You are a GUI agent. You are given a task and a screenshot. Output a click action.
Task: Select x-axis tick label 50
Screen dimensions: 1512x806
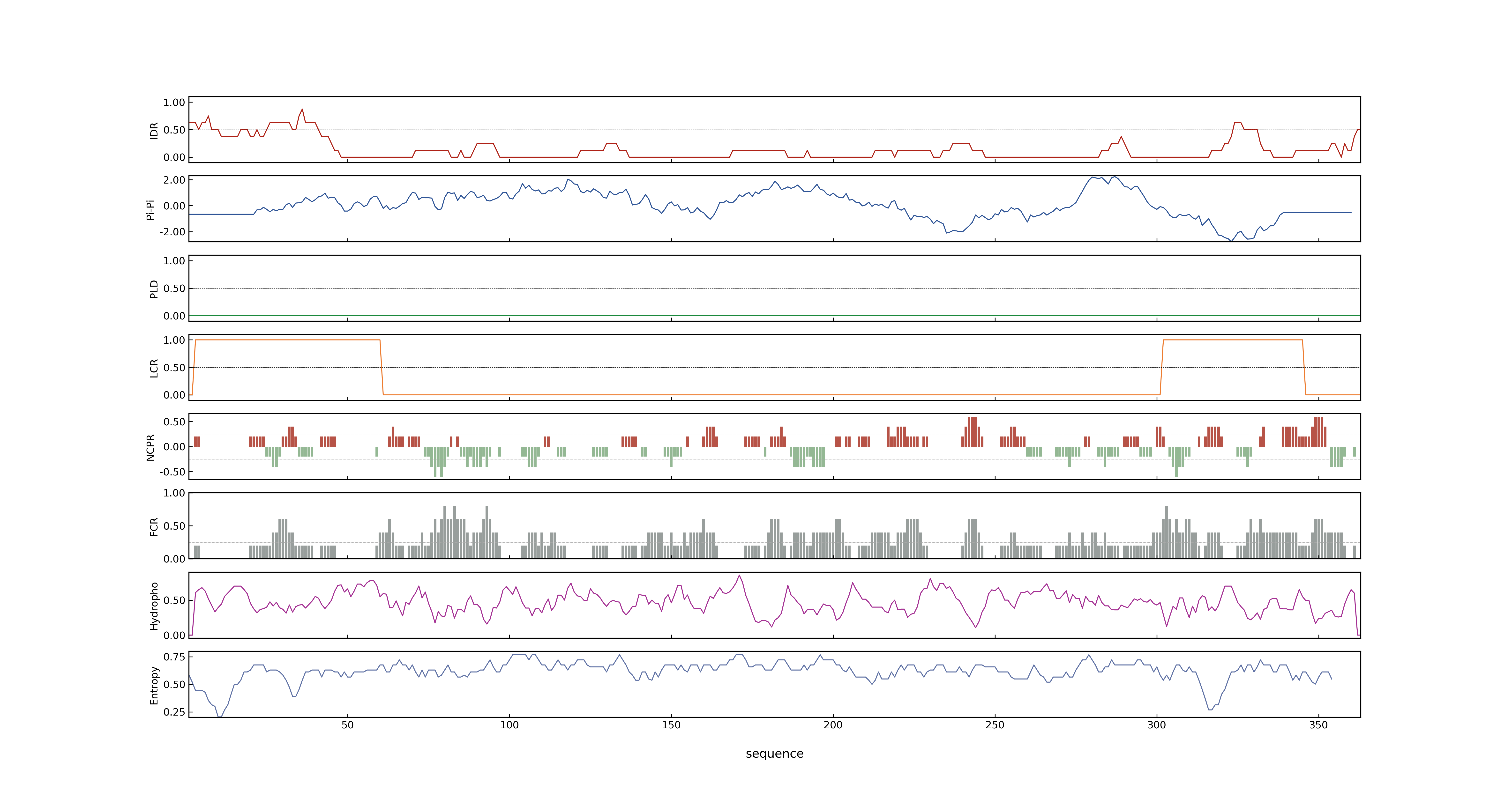(347, 725)
